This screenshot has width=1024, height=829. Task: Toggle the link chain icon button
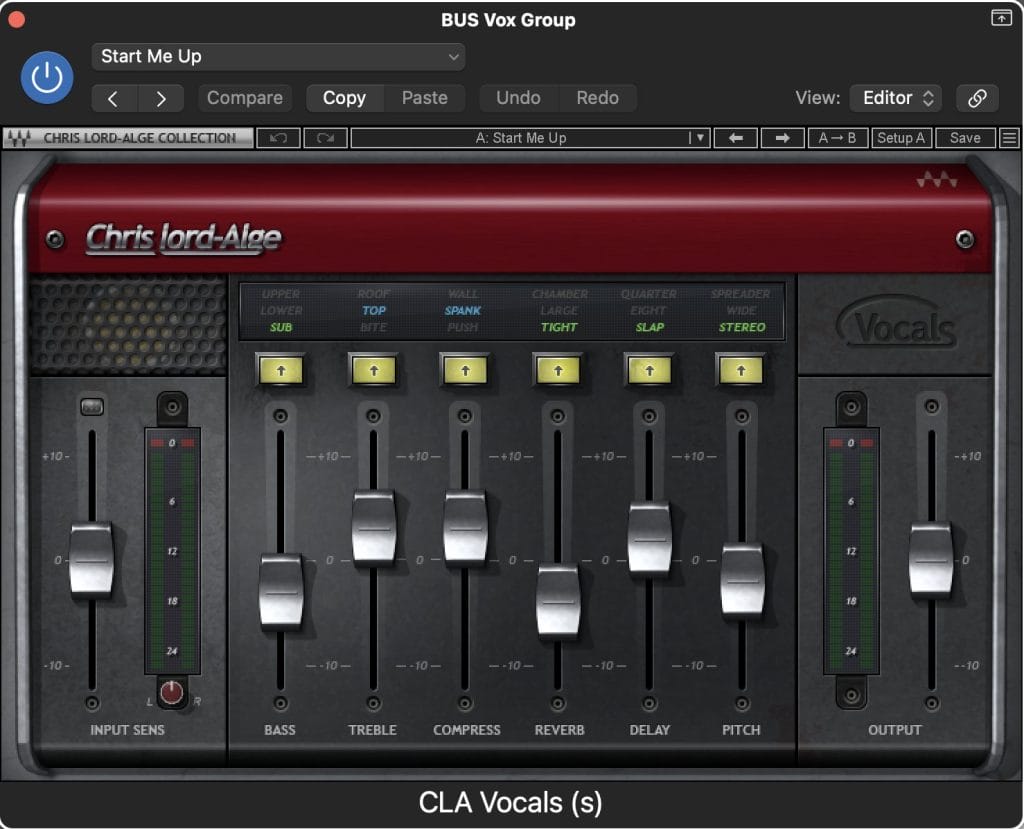coord(977,98)
